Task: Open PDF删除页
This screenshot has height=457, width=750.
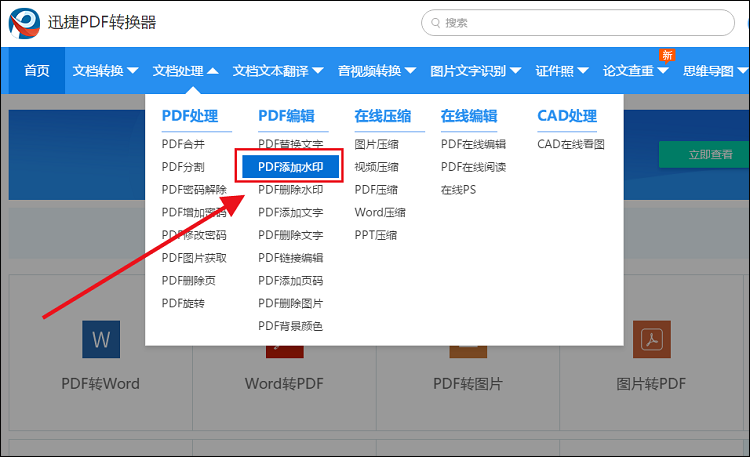Action: (x=188, y=280)
